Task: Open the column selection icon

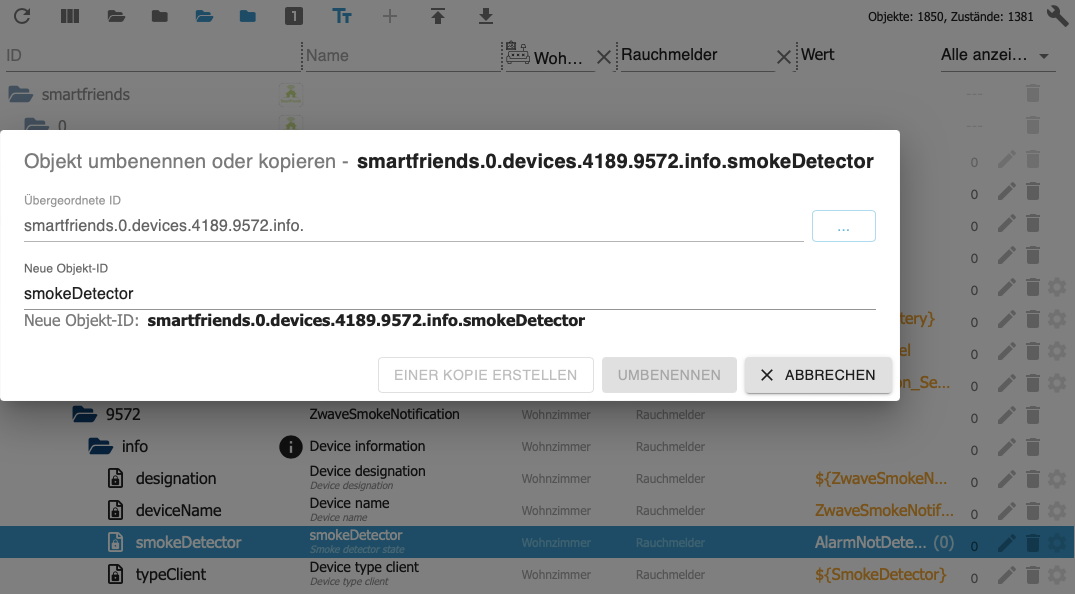Action: coord(69,16)
